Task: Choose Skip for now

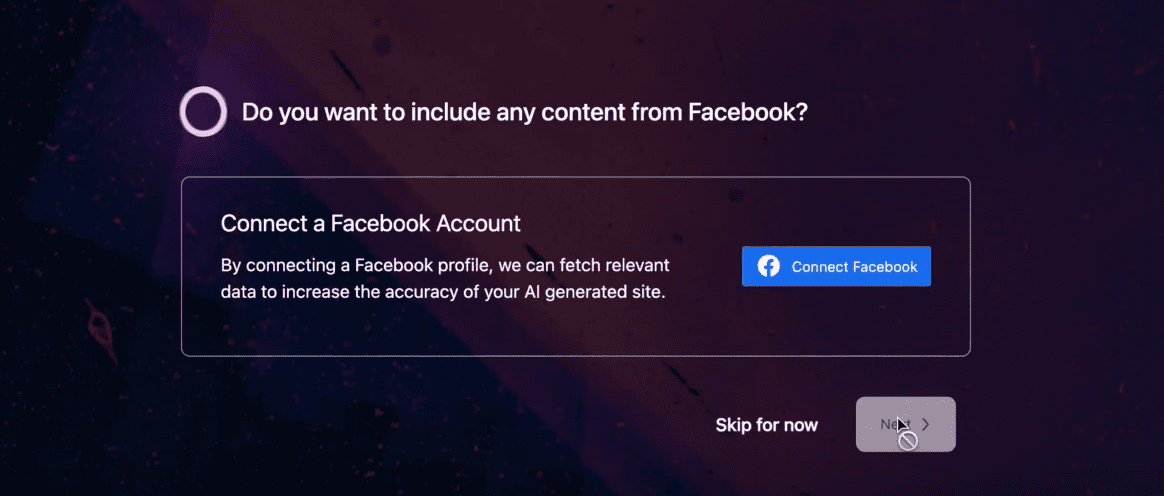Action: pyautogui.click(x=766, y=425)
